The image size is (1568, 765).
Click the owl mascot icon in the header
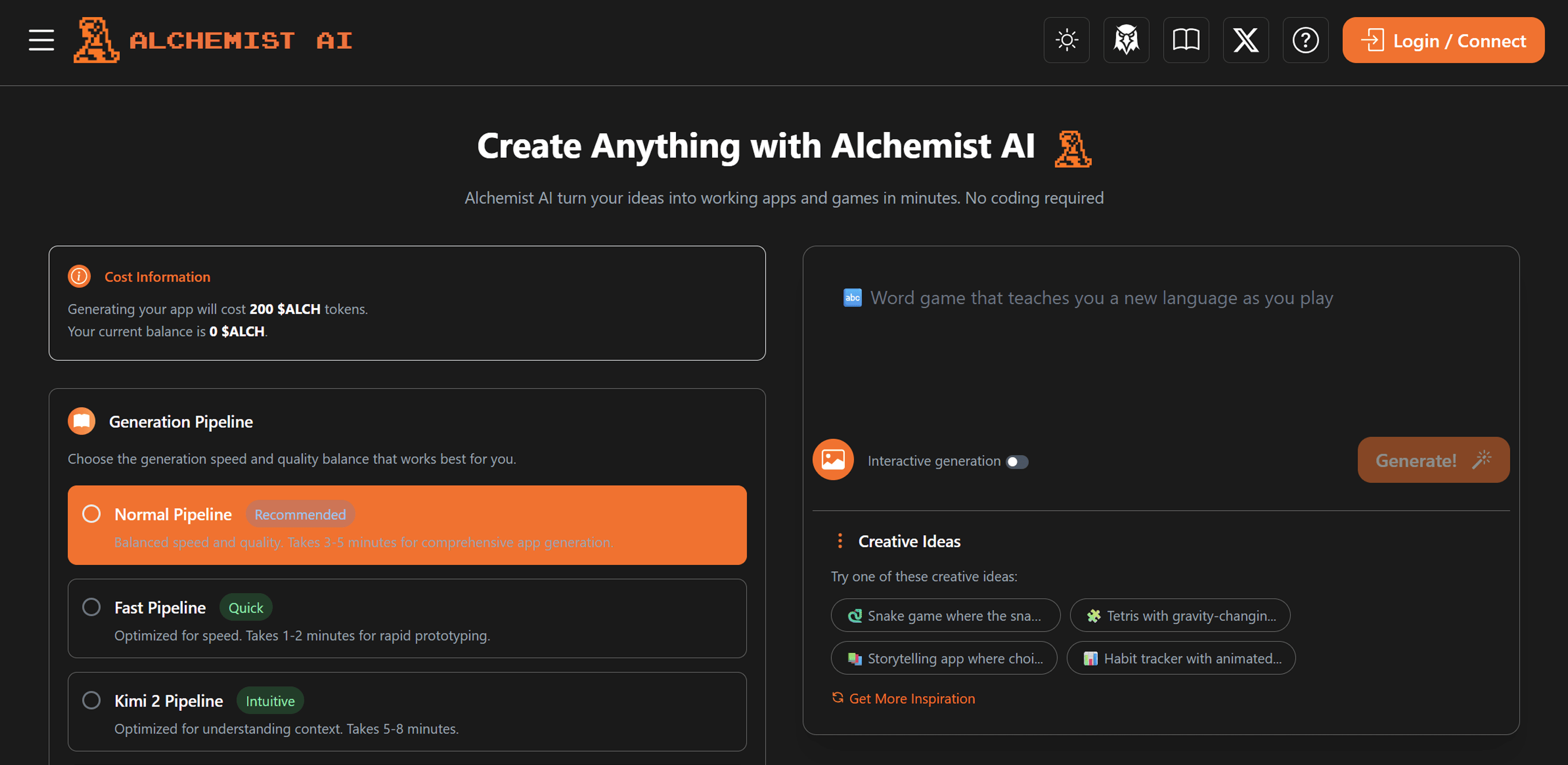[1126, 40]
